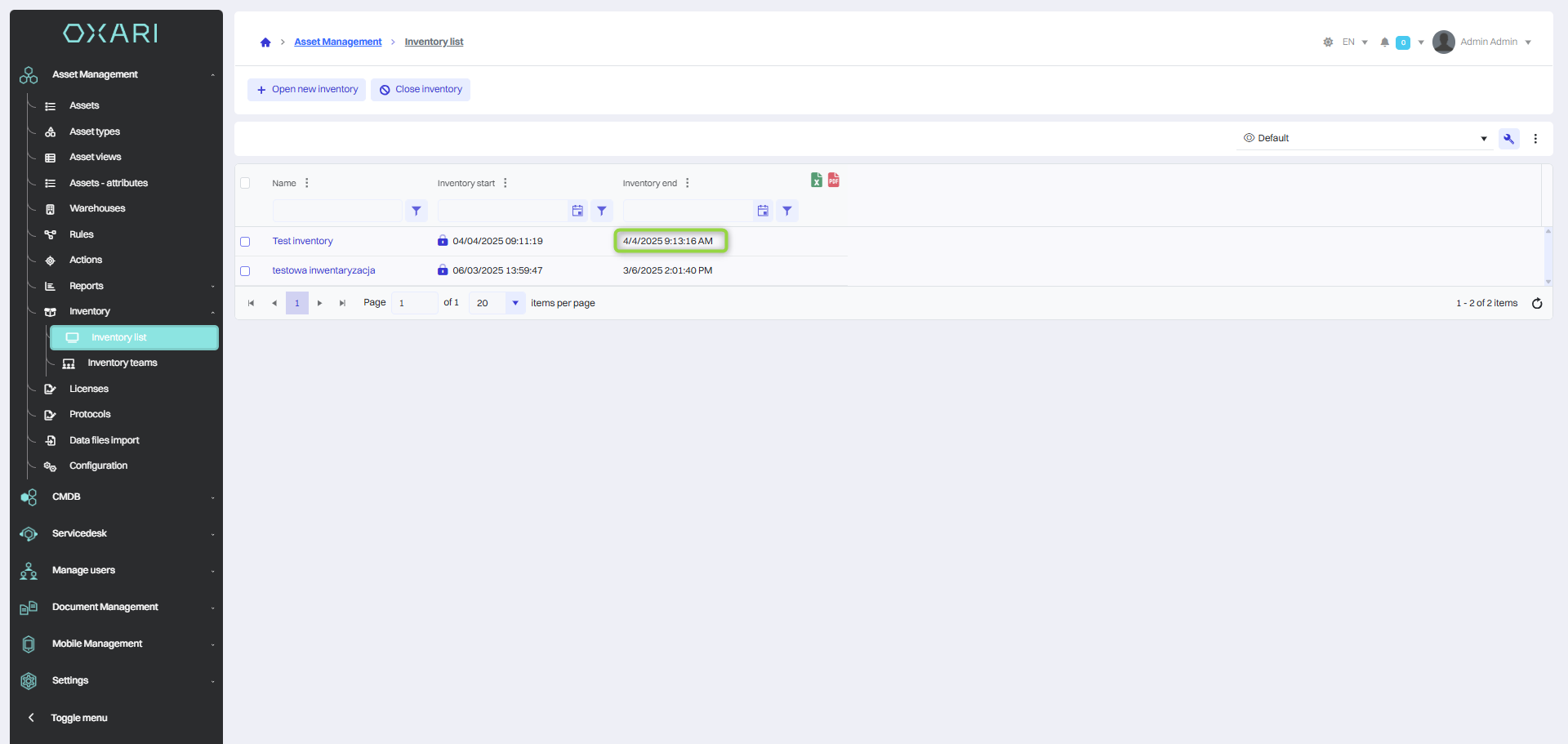Export the list to Excel
The height and width of the screenshot is (744, 1568).
(x=816, y=180)
